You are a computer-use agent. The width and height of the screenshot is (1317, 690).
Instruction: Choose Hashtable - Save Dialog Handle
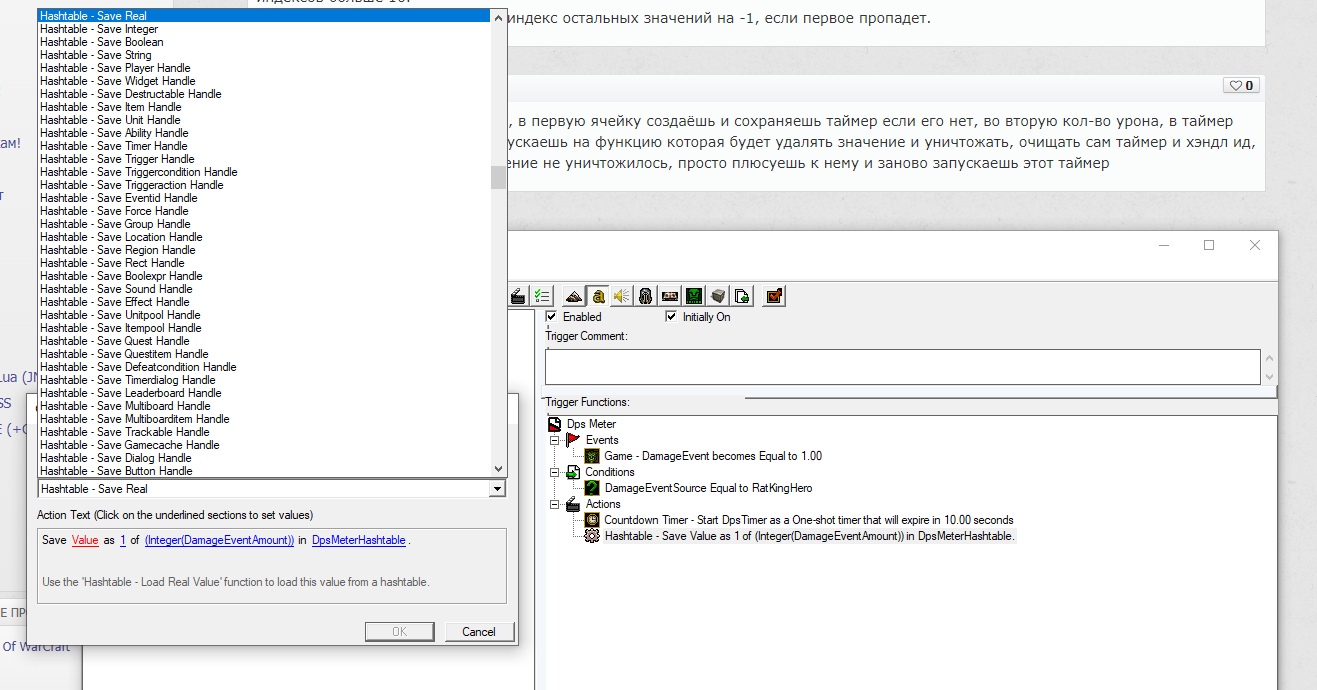click(x=264, y=458)
